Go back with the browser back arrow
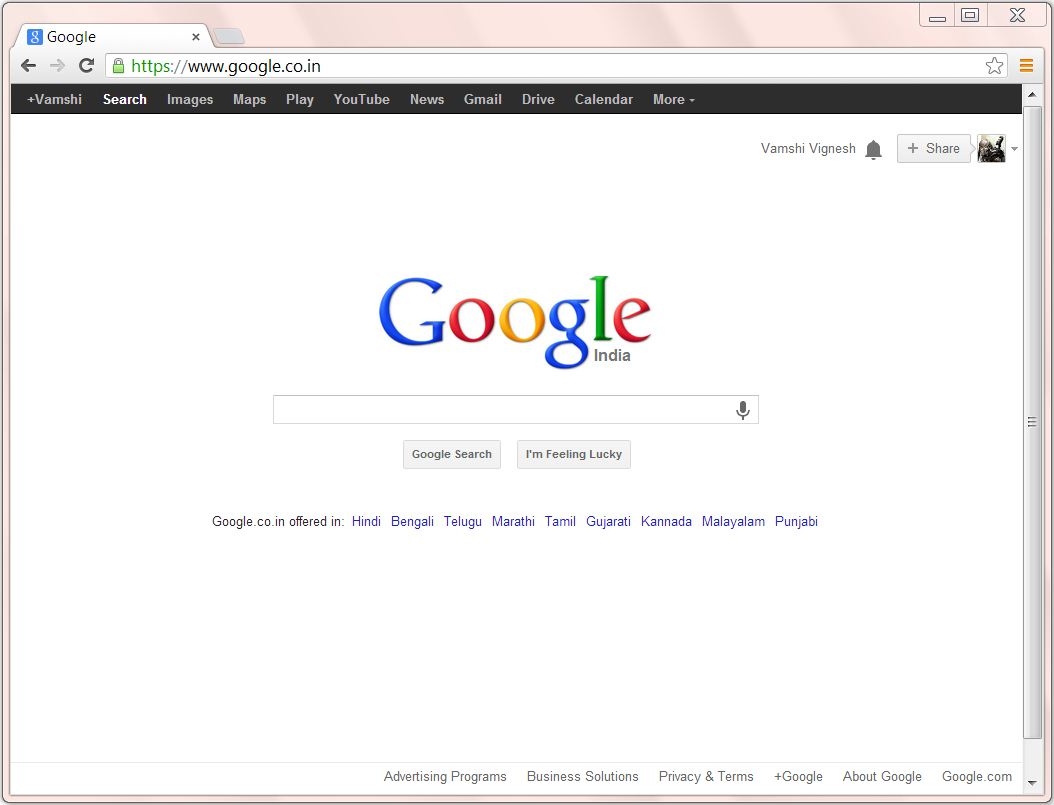1054x805 pixels. [28, 65]
